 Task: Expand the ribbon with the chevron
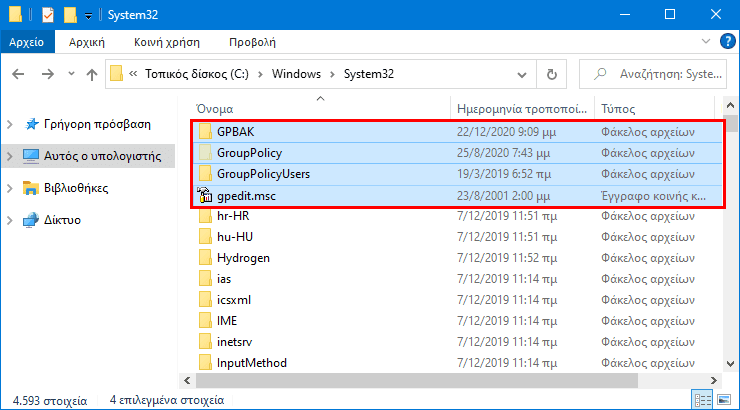coord(706,42)
